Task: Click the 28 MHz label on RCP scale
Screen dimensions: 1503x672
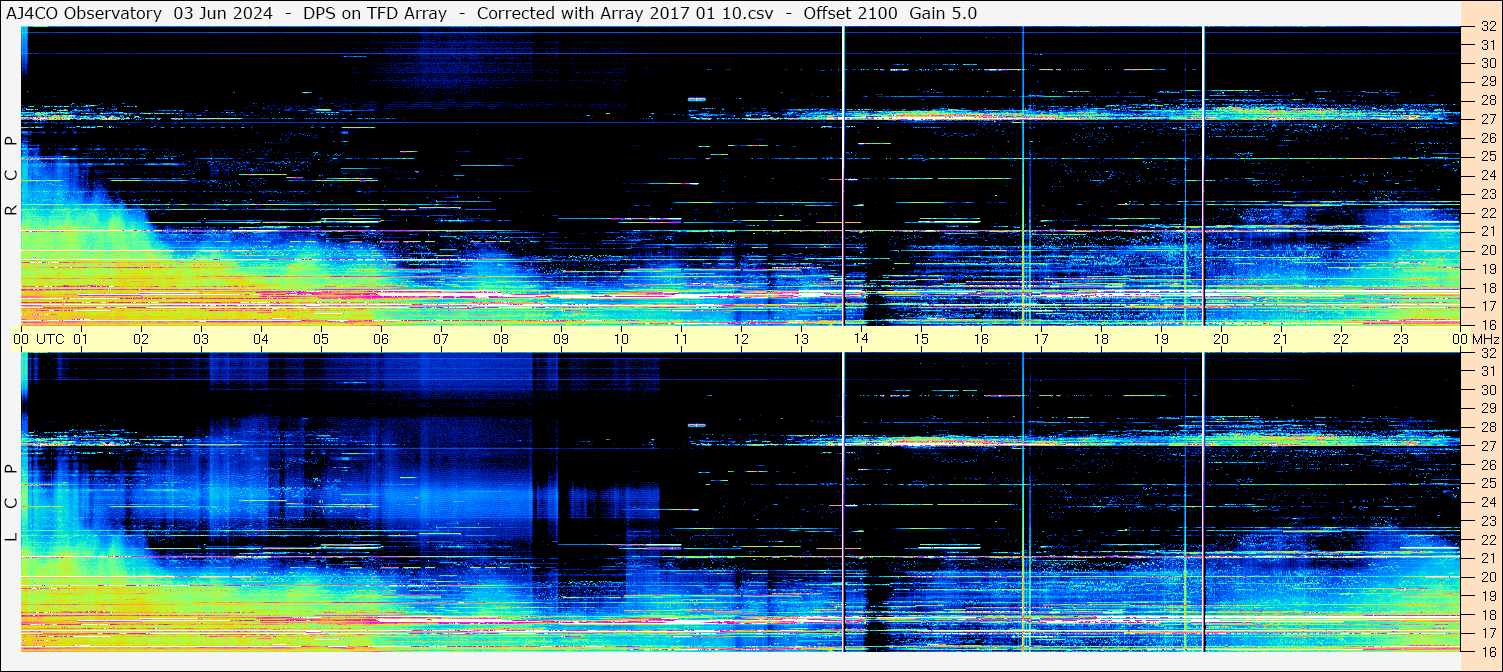Action: tap(1488, 100)
